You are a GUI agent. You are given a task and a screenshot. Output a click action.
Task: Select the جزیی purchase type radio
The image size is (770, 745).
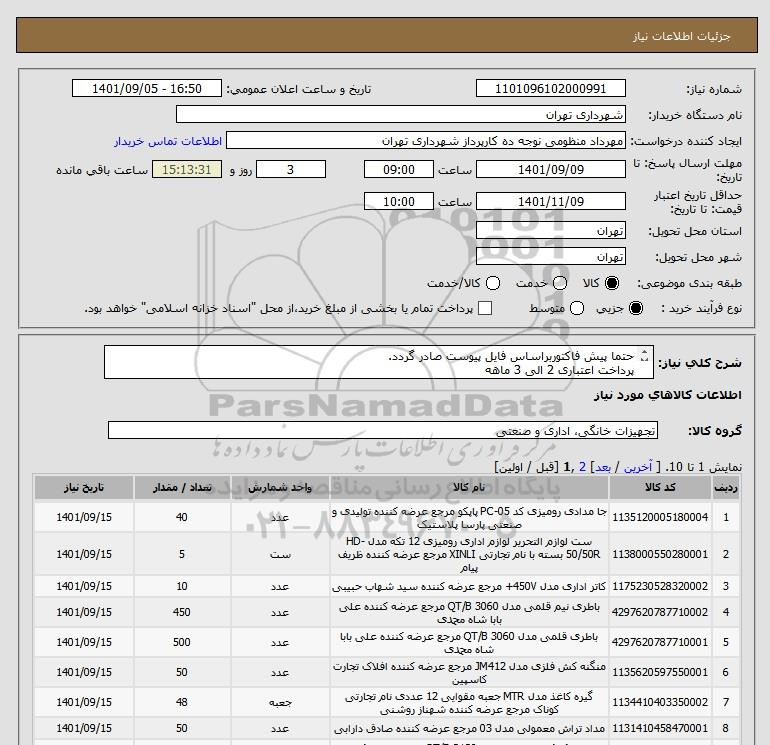(x=635, y=308)
